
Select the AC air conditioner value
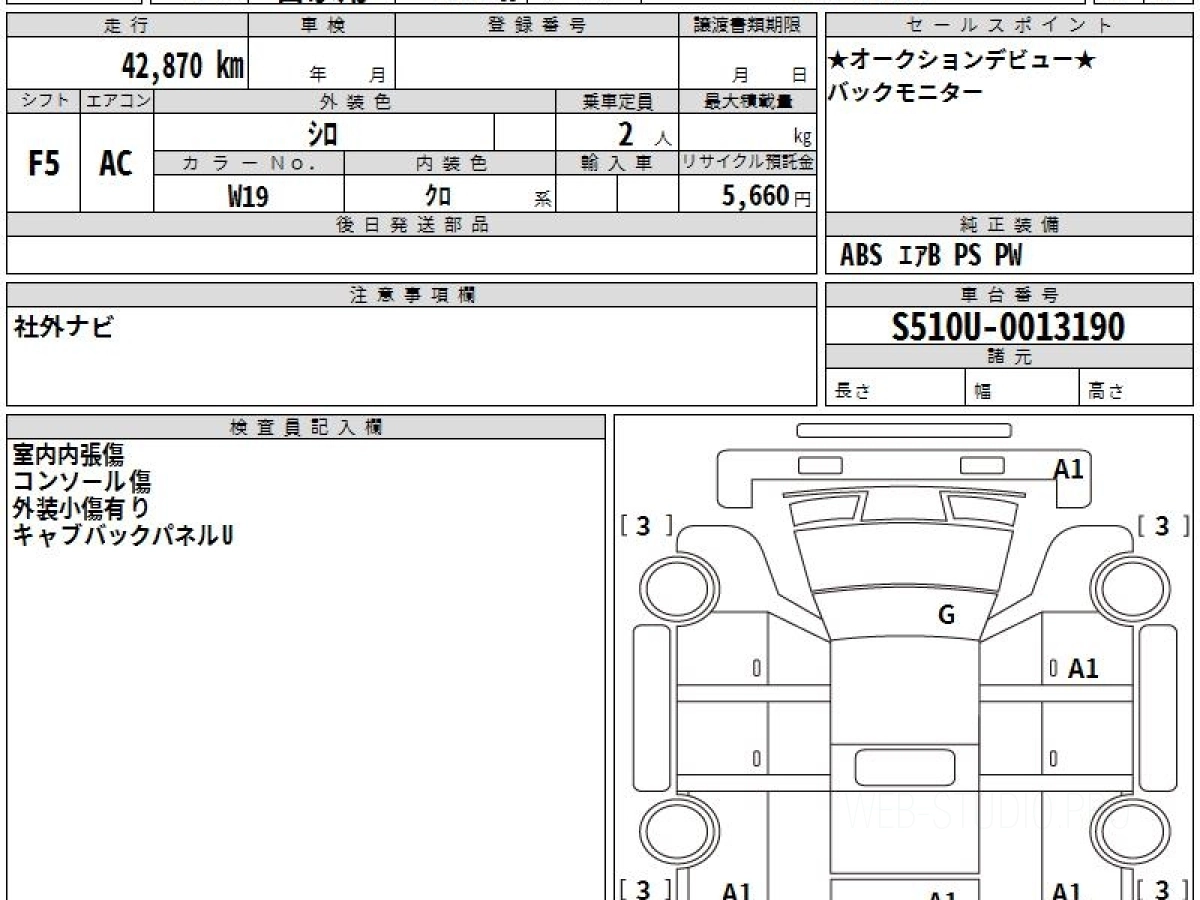click(117, 163)
